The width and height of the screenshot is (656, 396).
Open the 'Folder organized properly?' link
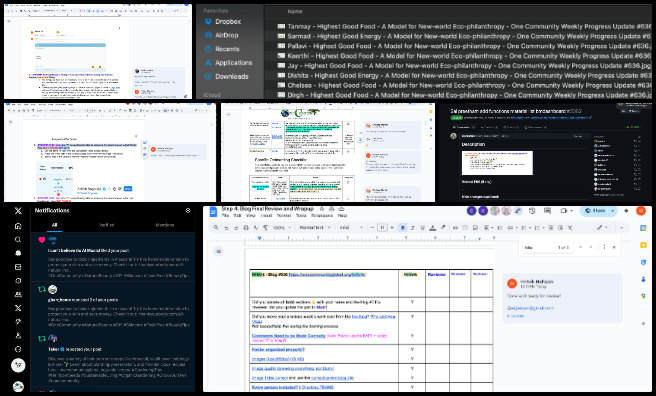(278, 349)
